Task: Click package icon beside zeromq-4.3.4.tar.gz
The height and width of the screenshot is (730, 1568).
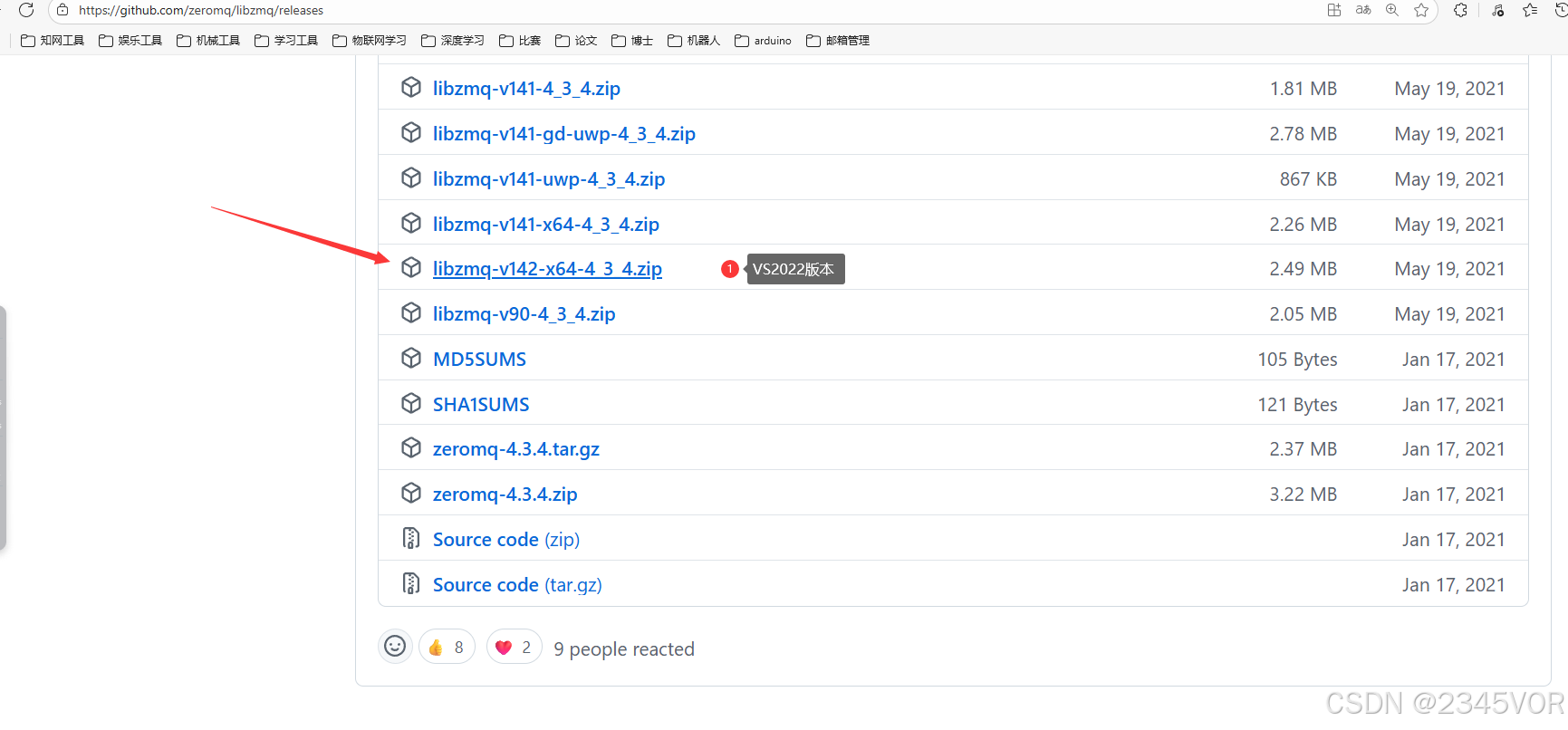Action: coord(411,447)
